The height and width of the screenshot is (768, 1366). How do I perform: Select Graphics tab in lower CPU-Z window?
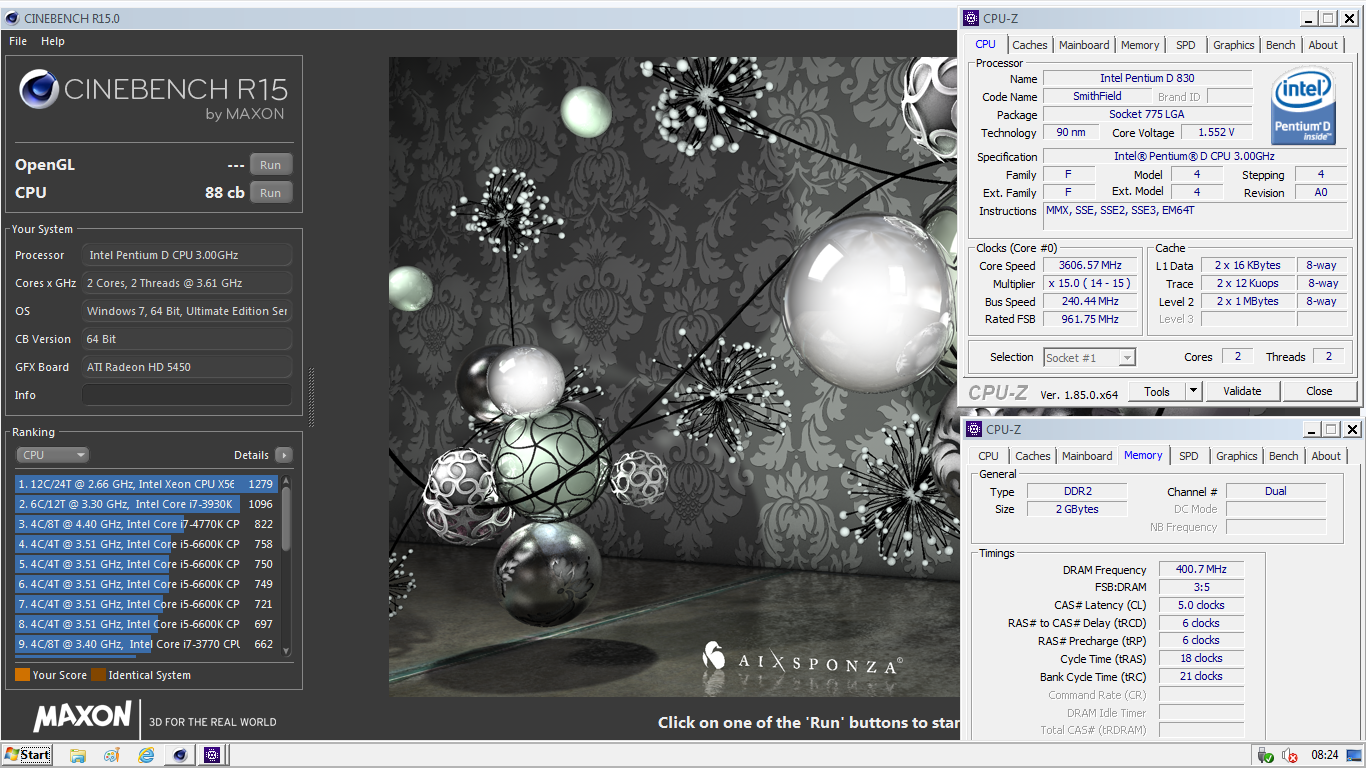tap(1237, 456)
